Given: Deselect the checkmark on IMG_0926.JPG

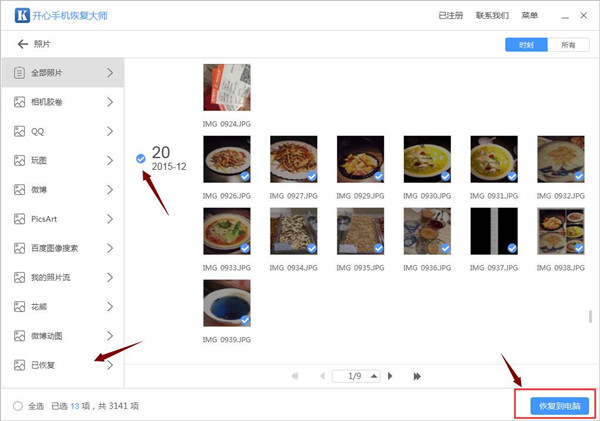Looking at the screenshot, I should point(244,177).
